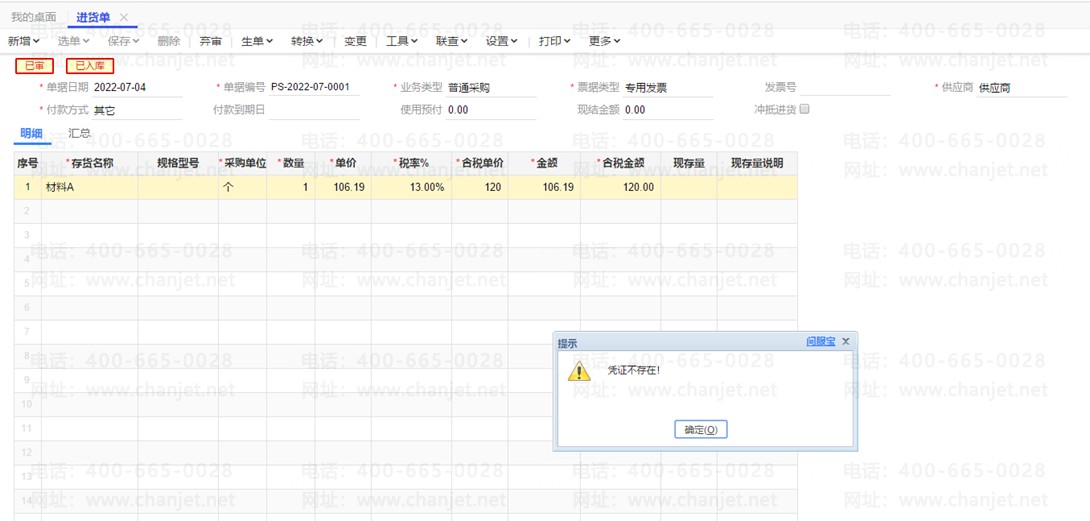Click the 删除 toolbar button

coord(169,41)
